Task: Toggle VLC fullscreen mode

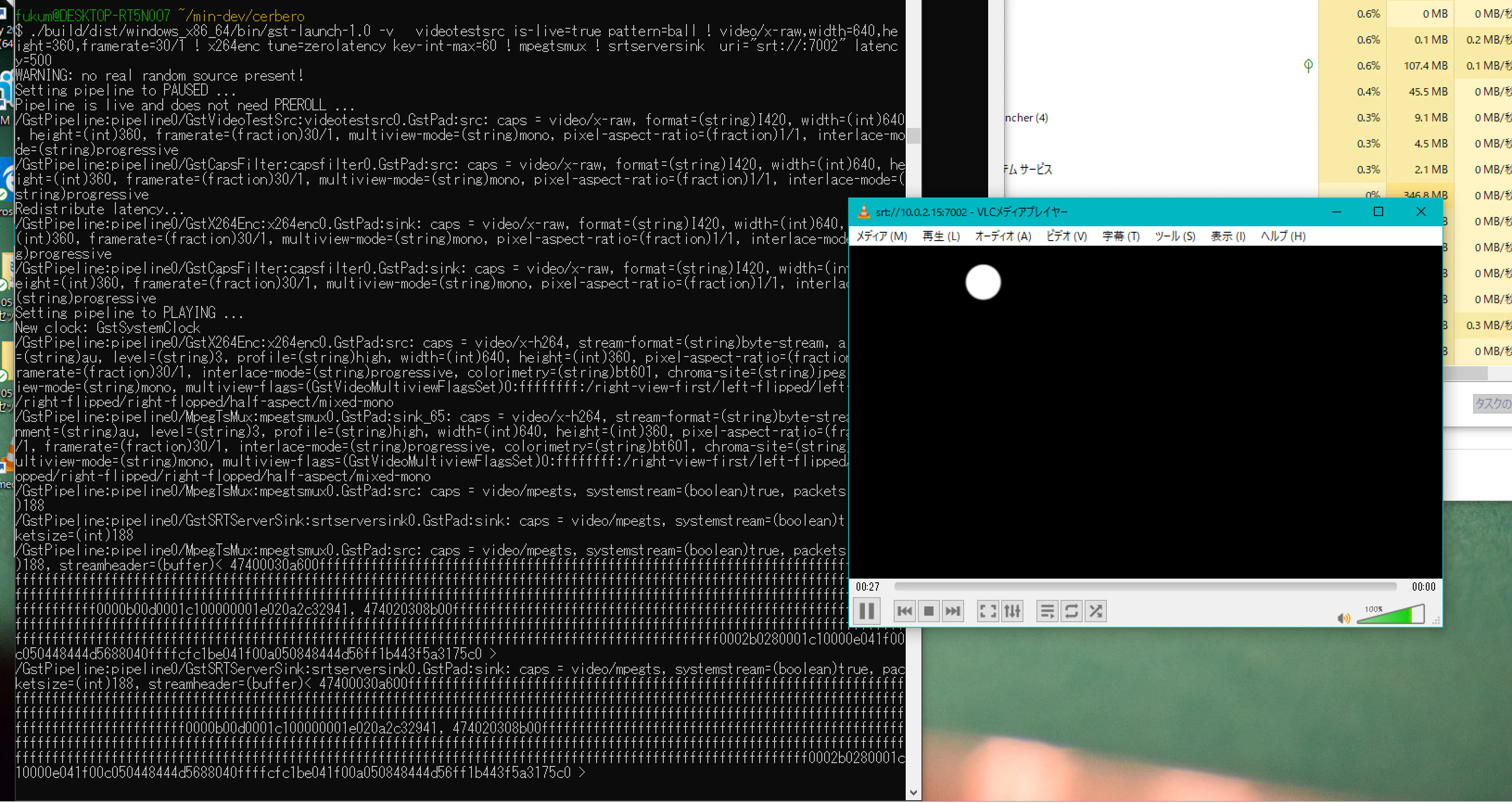Action: point(988,612)
